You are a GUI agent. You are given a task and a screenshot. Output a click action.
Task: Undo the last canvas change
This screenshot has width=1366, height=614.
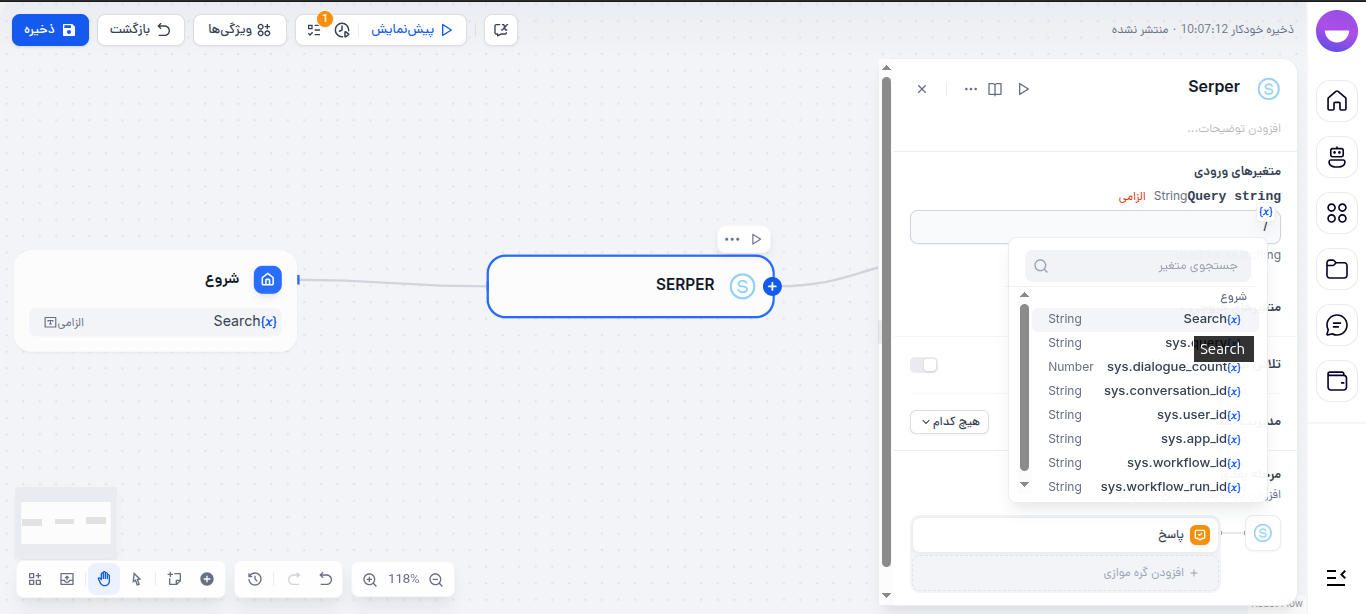pyautogui.click(x=325, y=579)
